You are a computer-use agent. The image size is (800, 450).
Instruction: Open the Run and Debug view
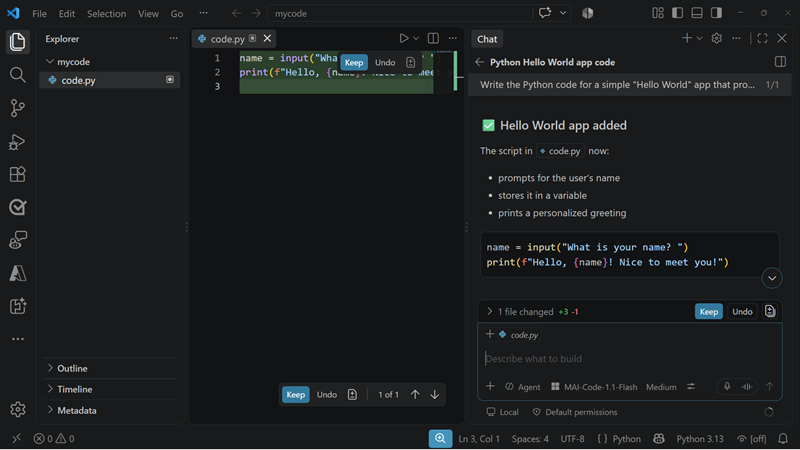17,141
